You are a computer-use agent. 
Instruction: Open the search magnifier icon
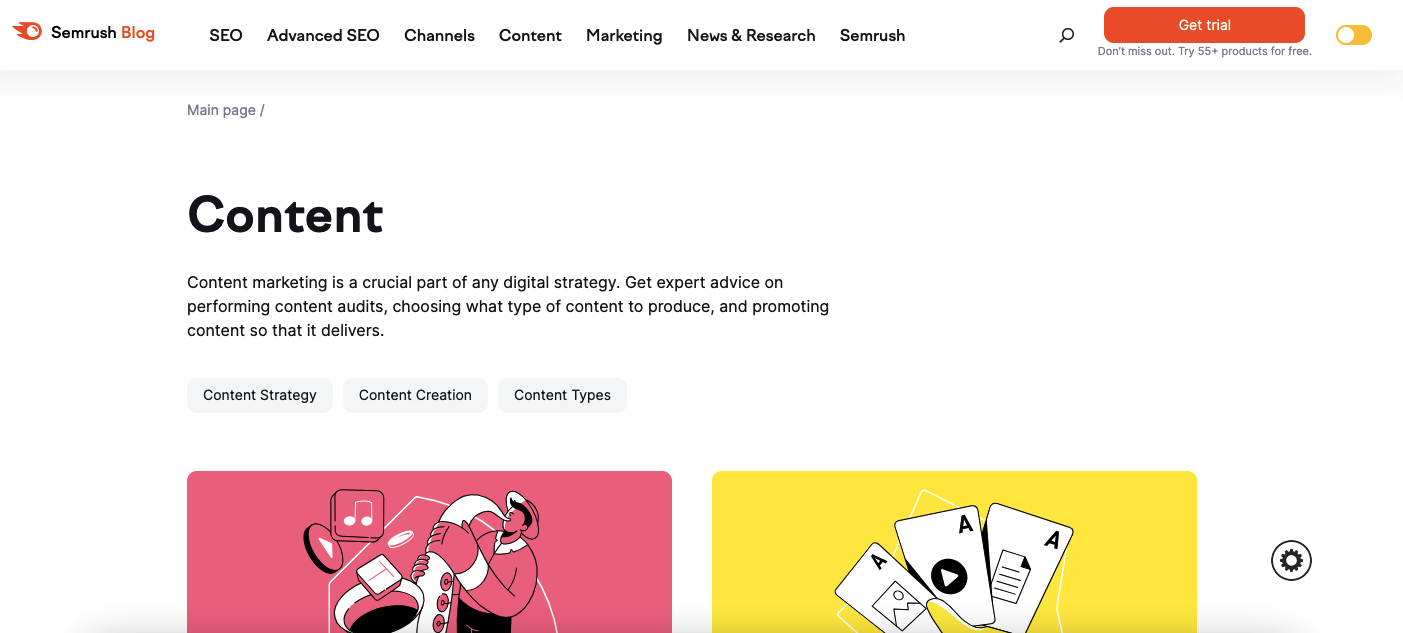[1067, 35]
